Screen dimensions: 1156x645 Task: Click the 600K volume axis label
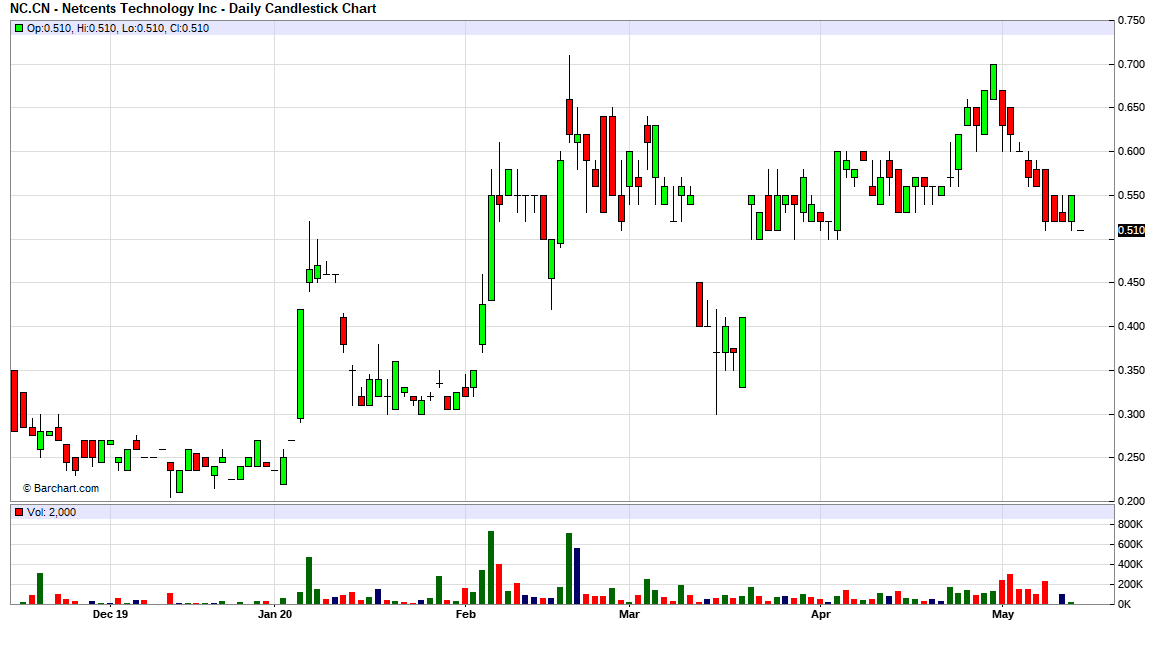(1131, 545)
